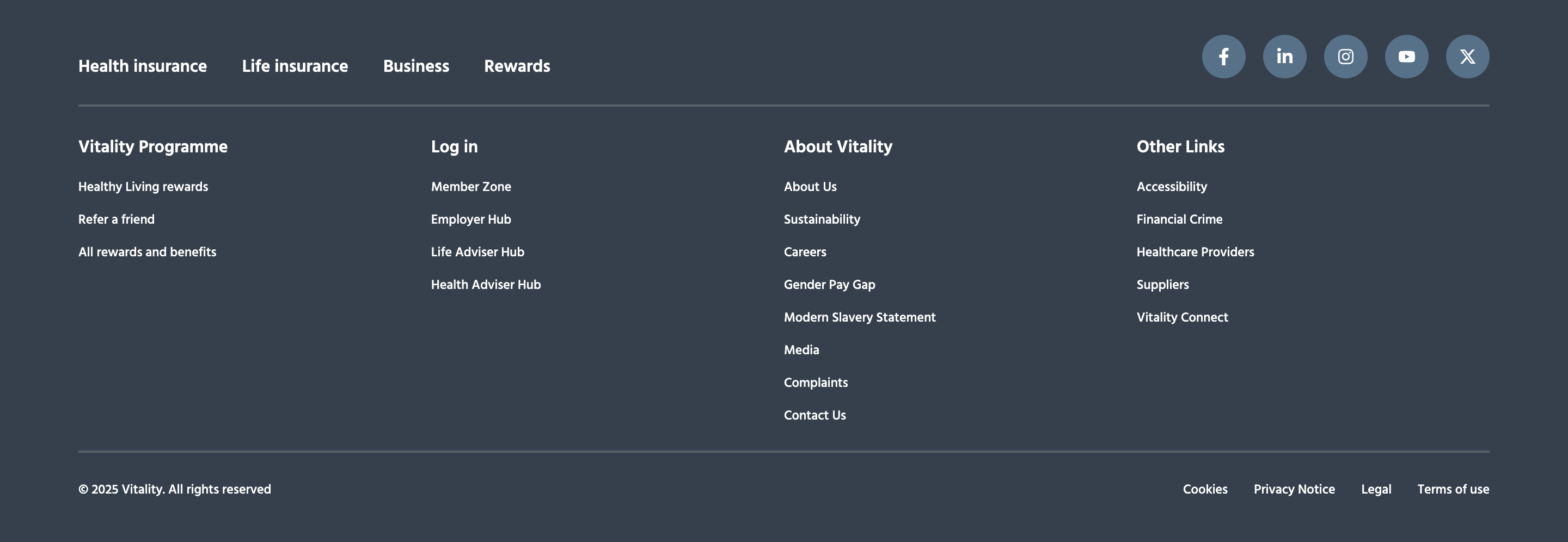Open the Instagram social icon
Screen dimensions: 1568x542
pos(1345,57)
